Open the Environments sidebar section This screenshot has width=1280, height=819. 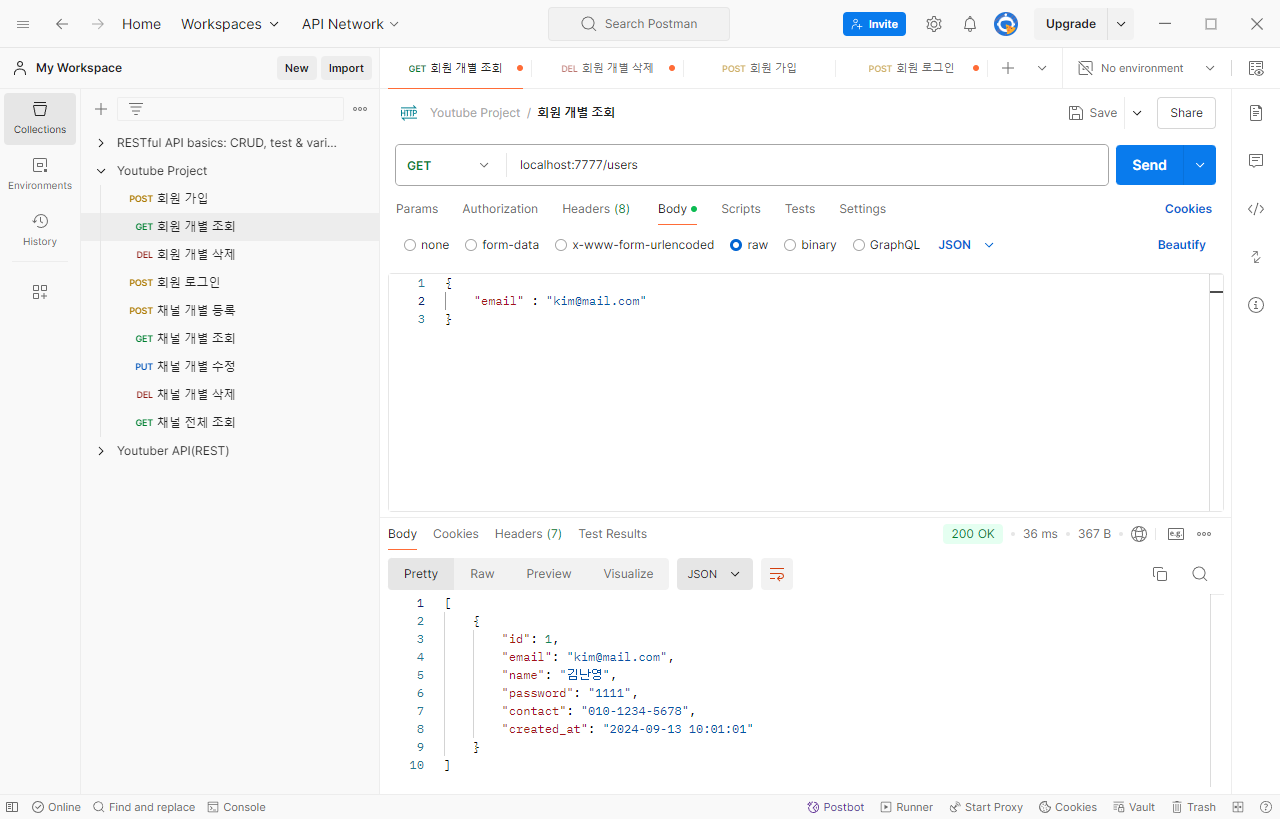pyautogui.click(x=40, y=174)
